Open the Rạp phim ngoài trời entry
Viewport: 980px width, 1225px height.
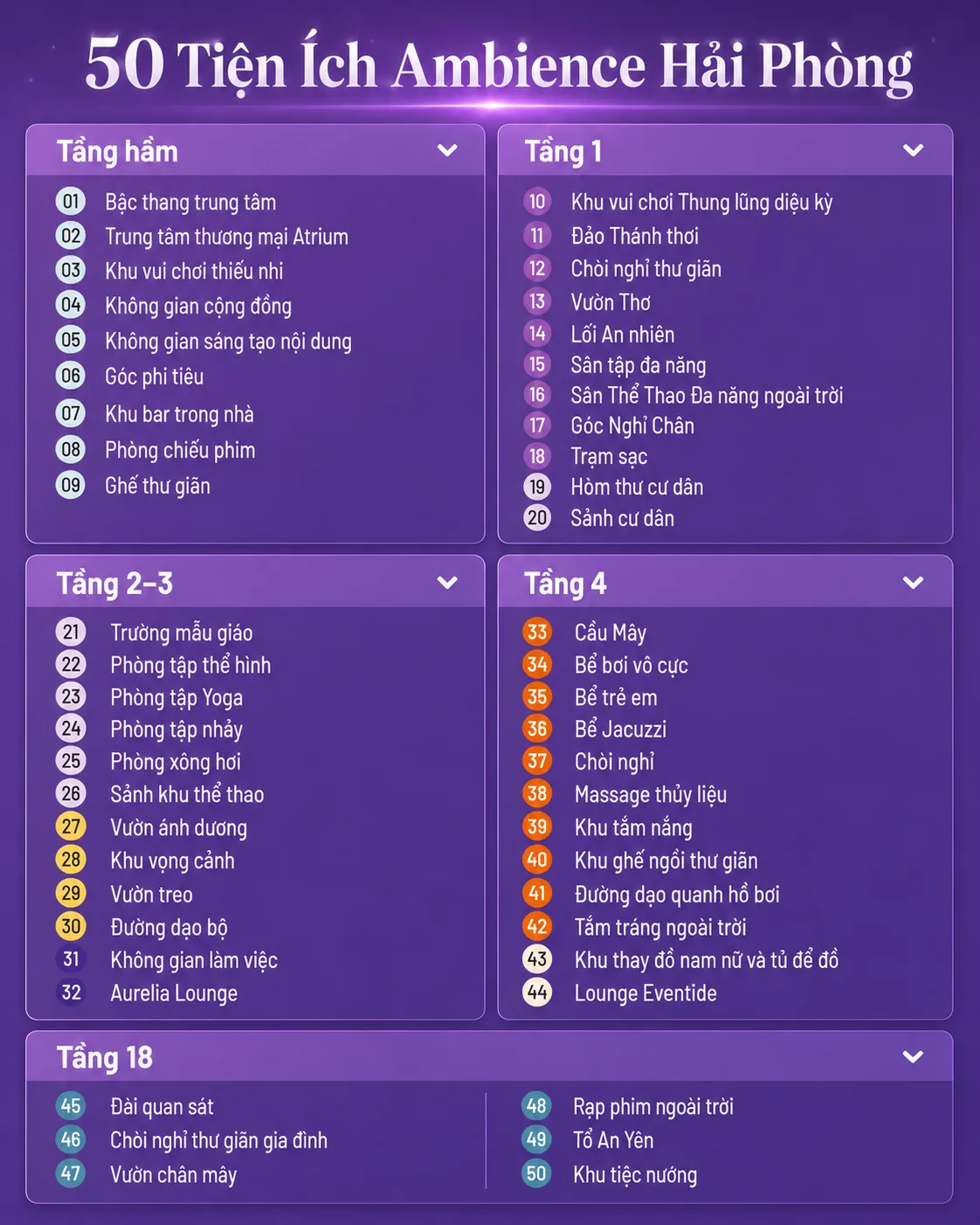[x=653, y=1107]
